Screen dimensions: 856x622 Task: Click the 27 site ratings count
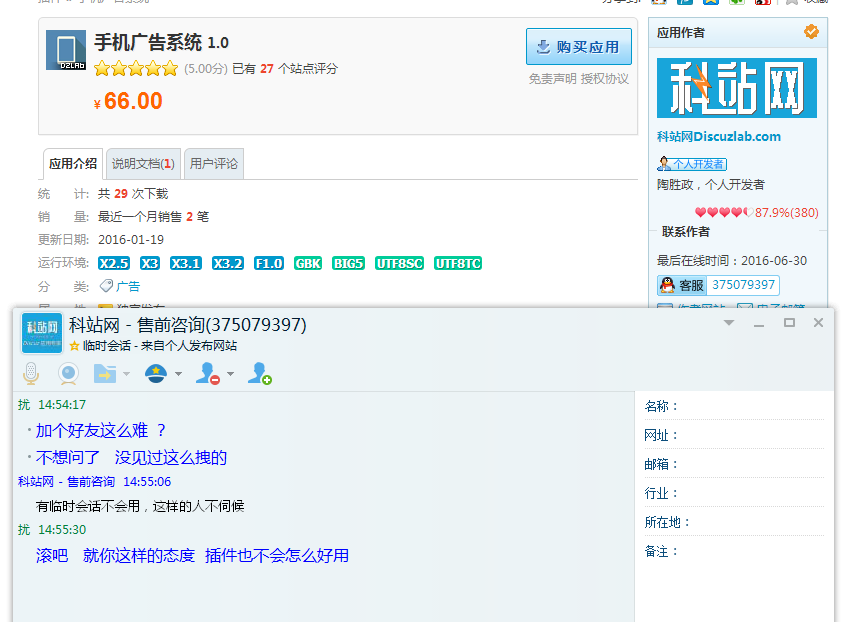[x=267, y=69]
